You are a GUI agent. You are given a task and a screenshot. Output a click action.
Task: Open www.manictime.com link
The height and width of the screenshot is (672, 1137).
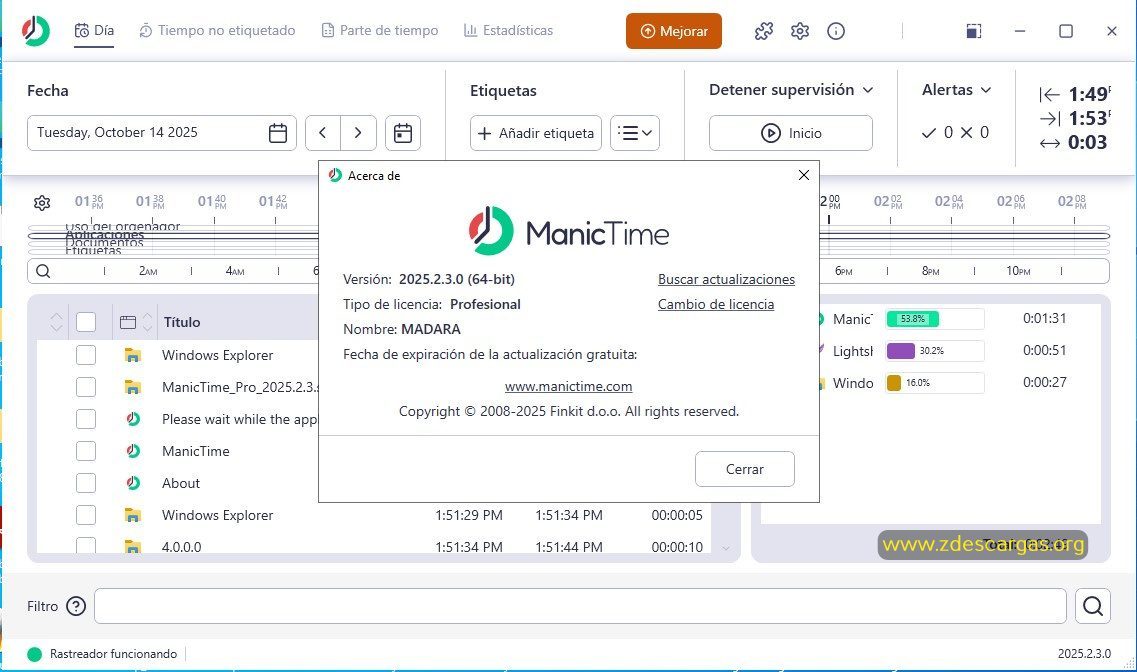(568, 386)
